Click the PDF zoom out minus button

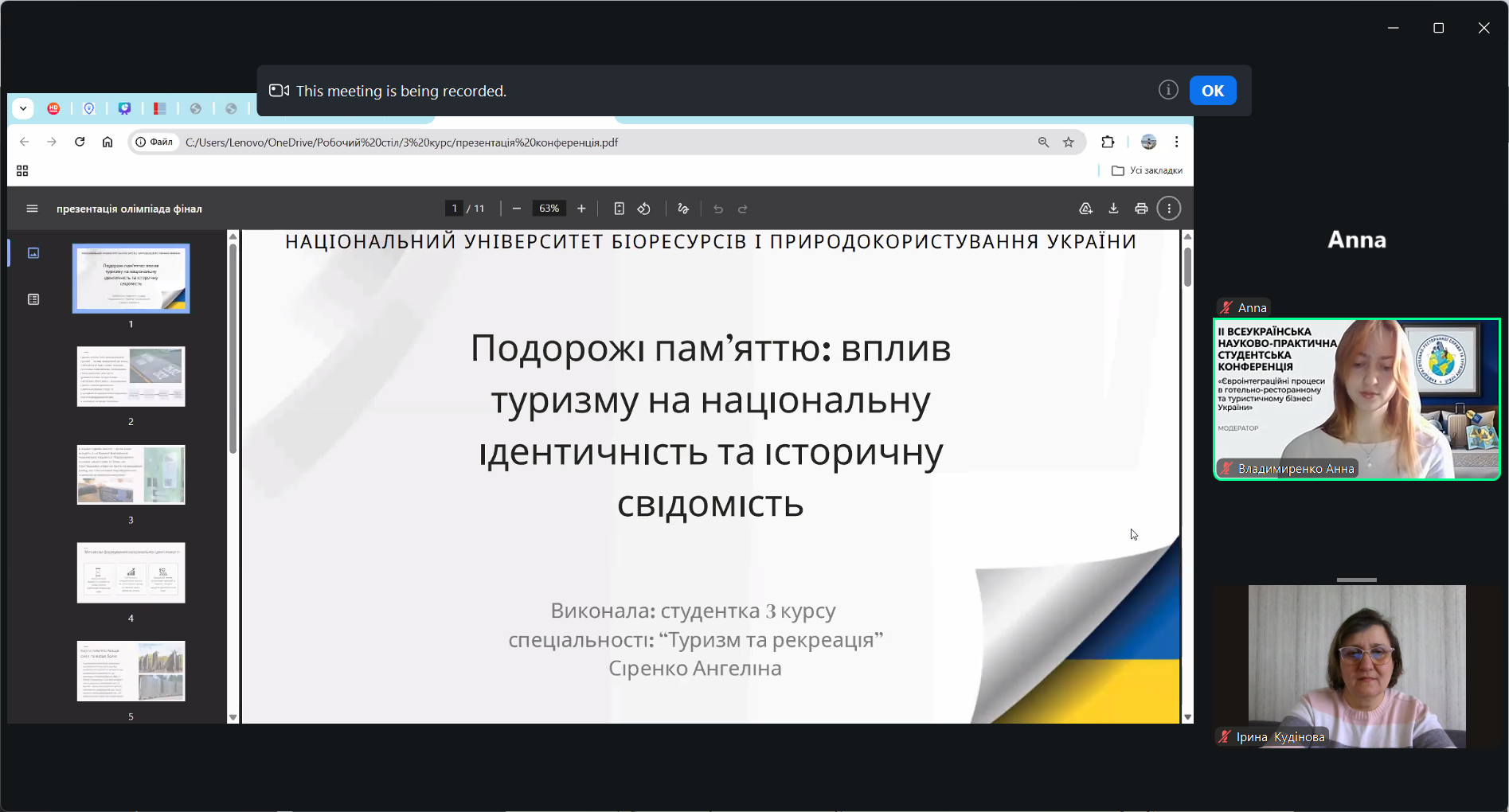[x=517, y=209]
